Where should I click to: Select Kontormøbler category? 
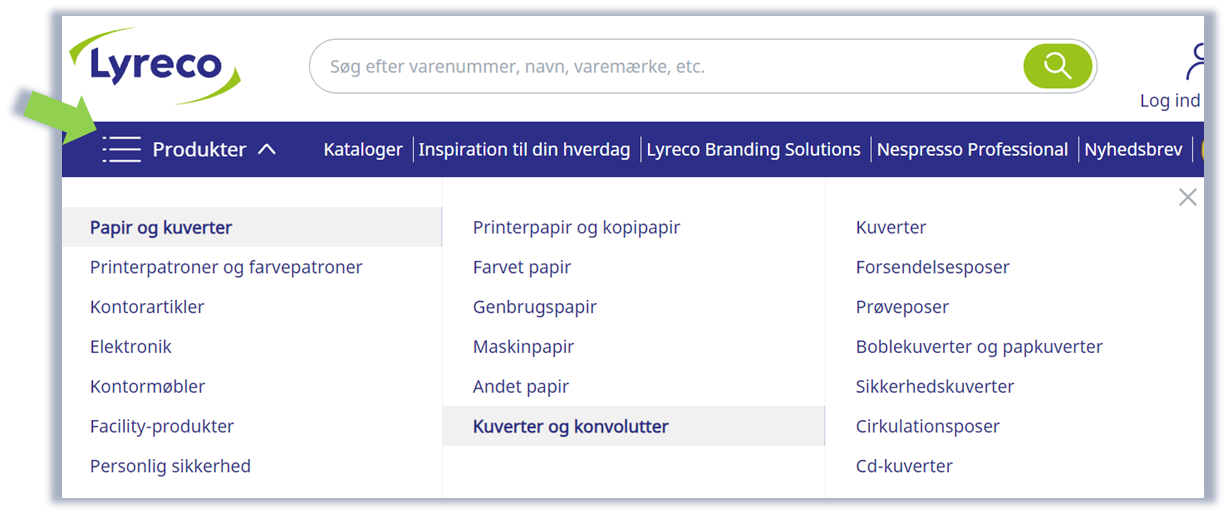147,387
